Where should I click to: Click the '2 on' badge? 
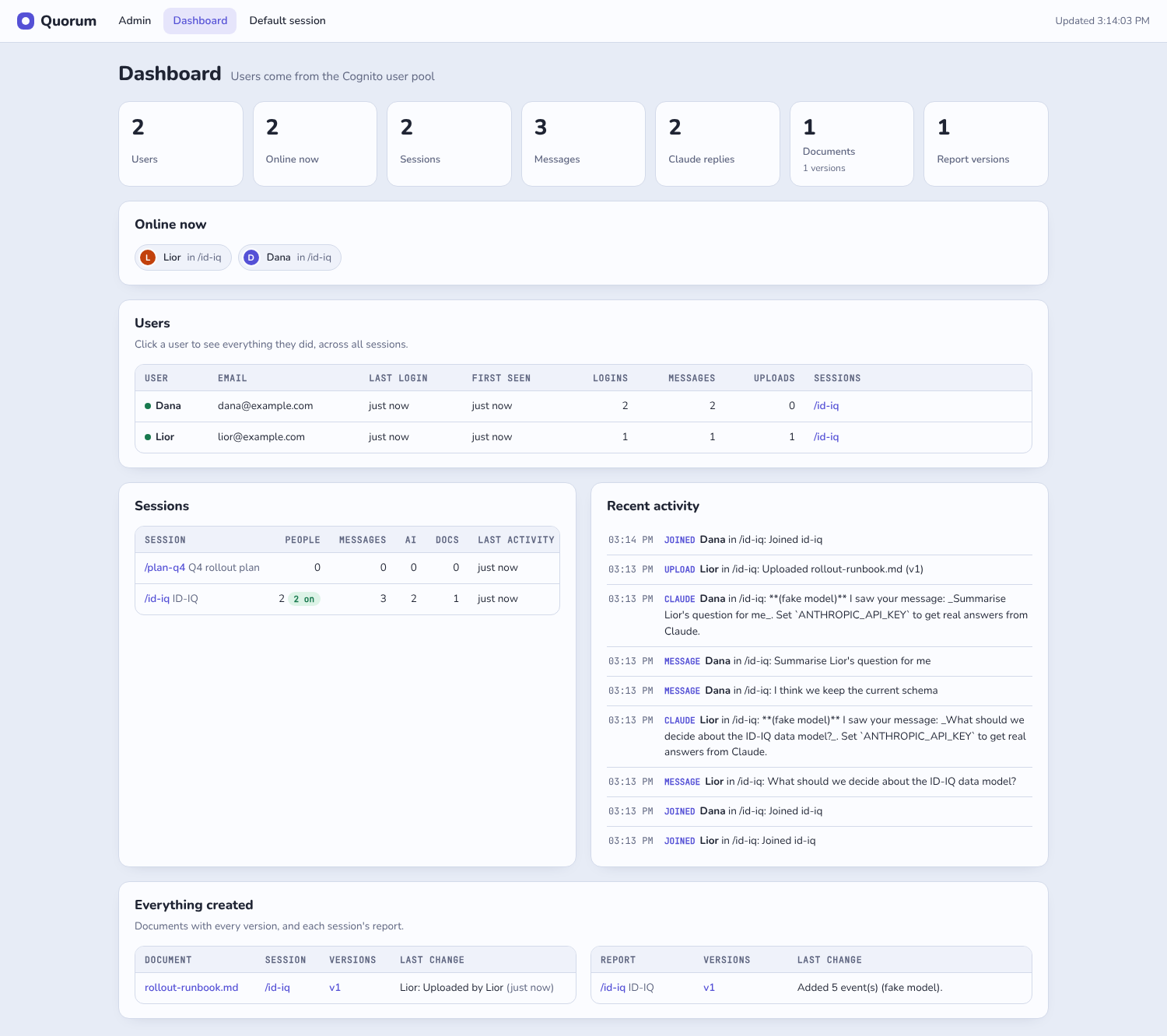coord(304,599)
